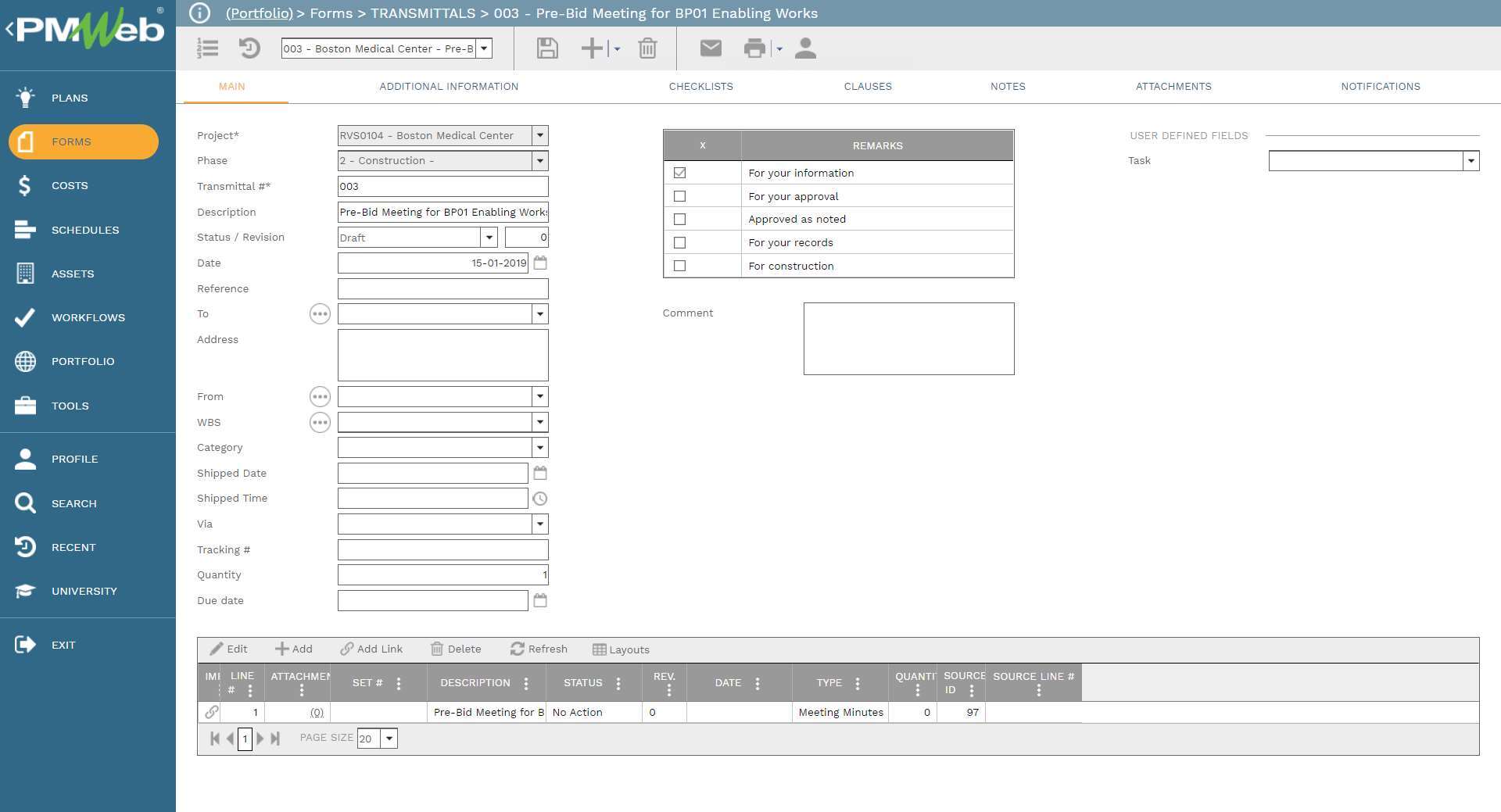This screenshot has height=812, width=1501.
Task: Click ellipsis lookup button next to WBS
Action: point(320,423)
